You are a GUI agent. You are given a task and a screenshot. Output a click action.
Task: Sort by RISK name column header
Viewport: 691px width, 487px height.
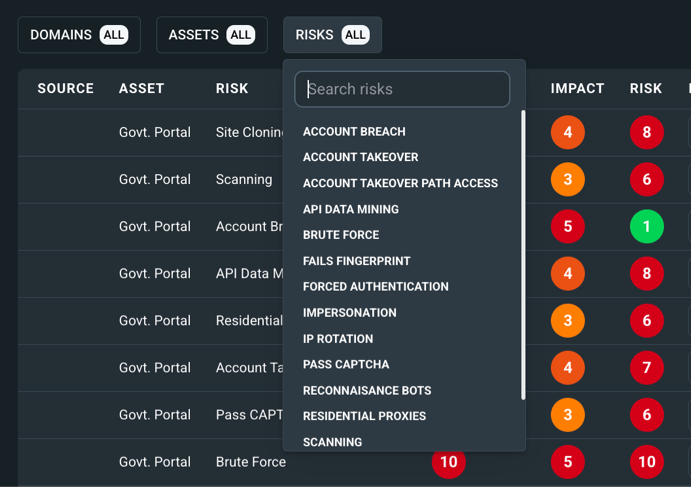click(232, 88)
